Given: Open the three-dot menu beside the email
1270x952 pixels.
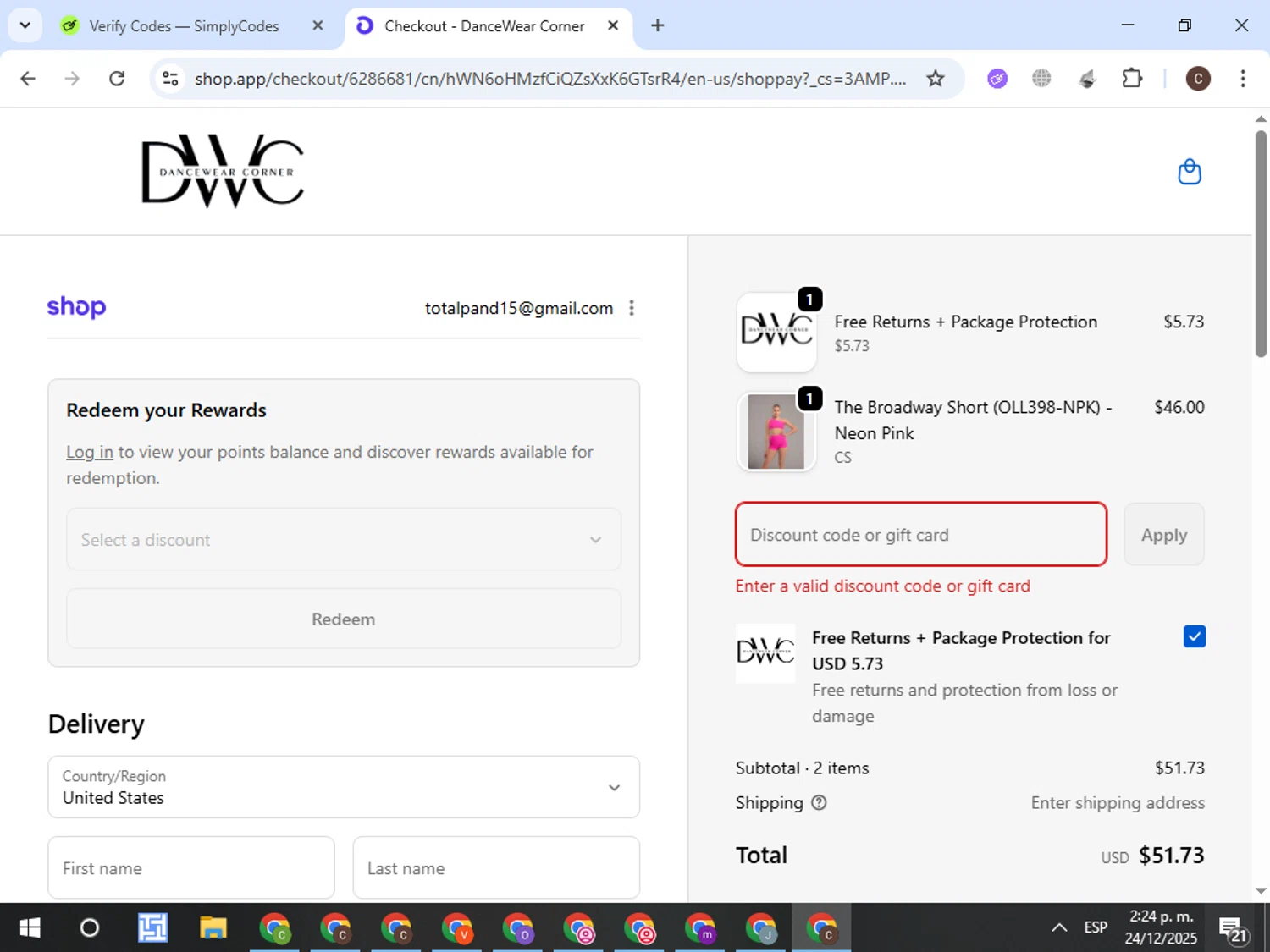Looking at the screenshot, I should tap(632, 308).
